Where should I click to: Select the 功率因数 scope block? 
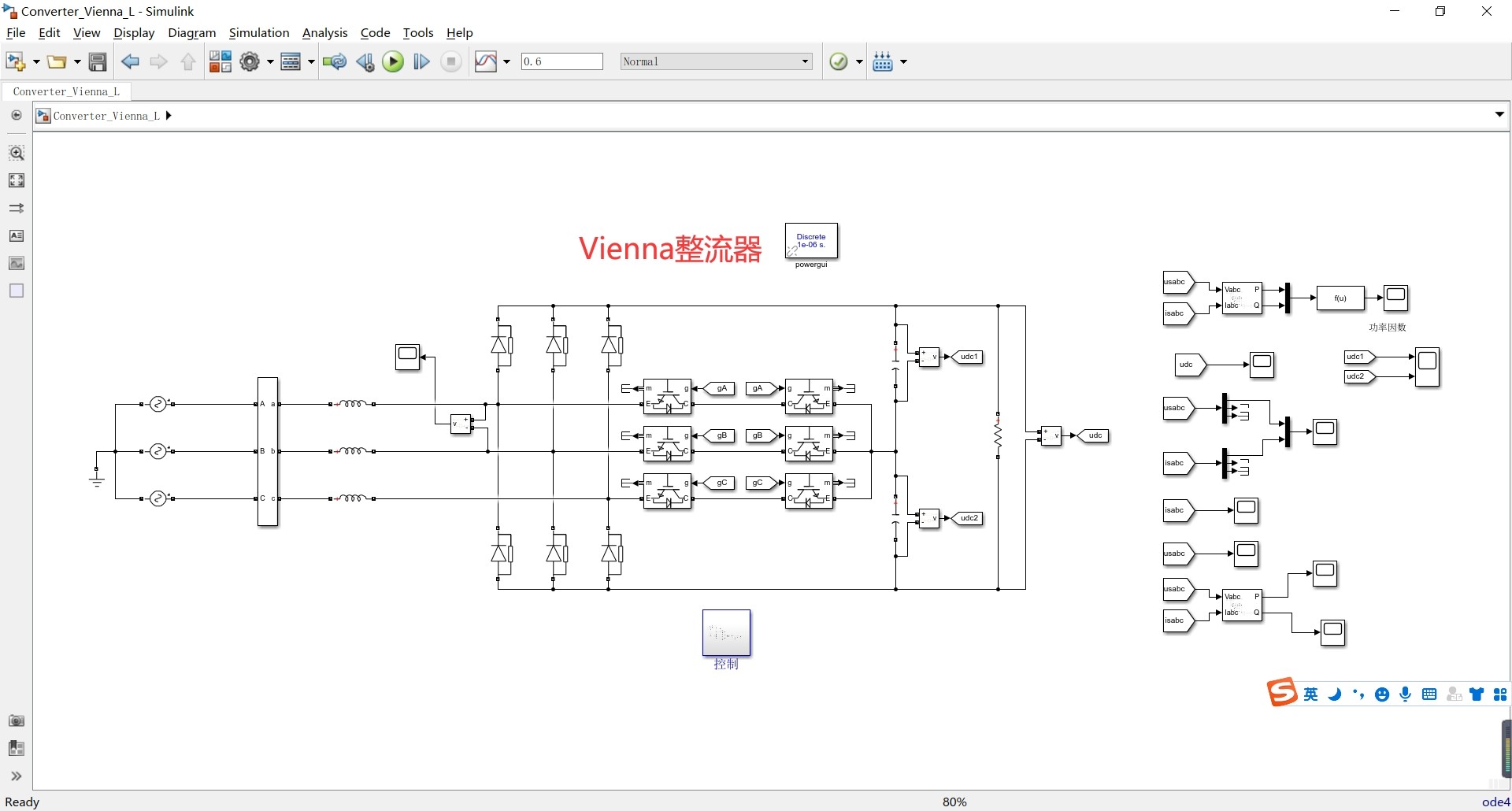click(1396, 298)
